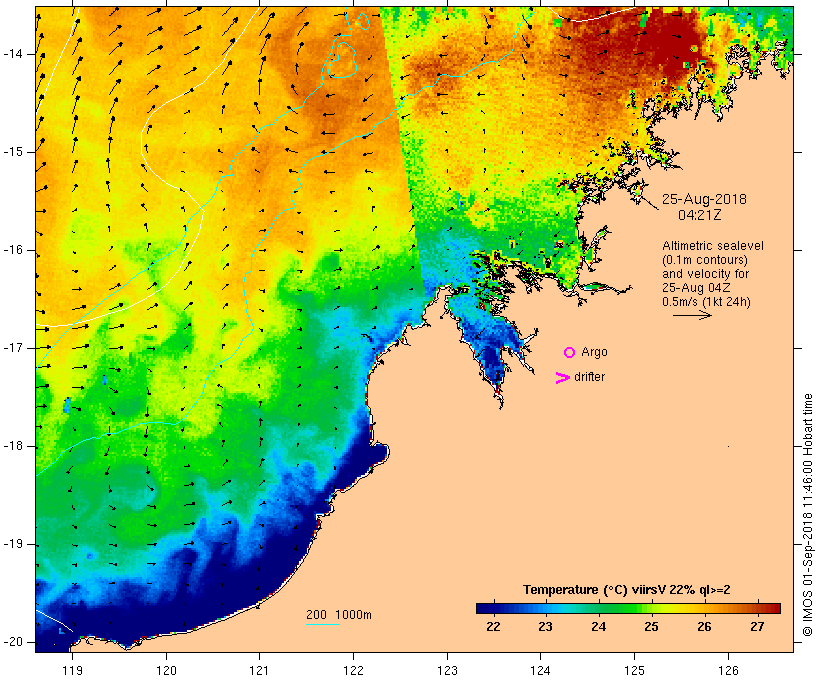820x680 pixels.
Task: Click the latitude axis label -16
Action: click(x=12, y=250)
